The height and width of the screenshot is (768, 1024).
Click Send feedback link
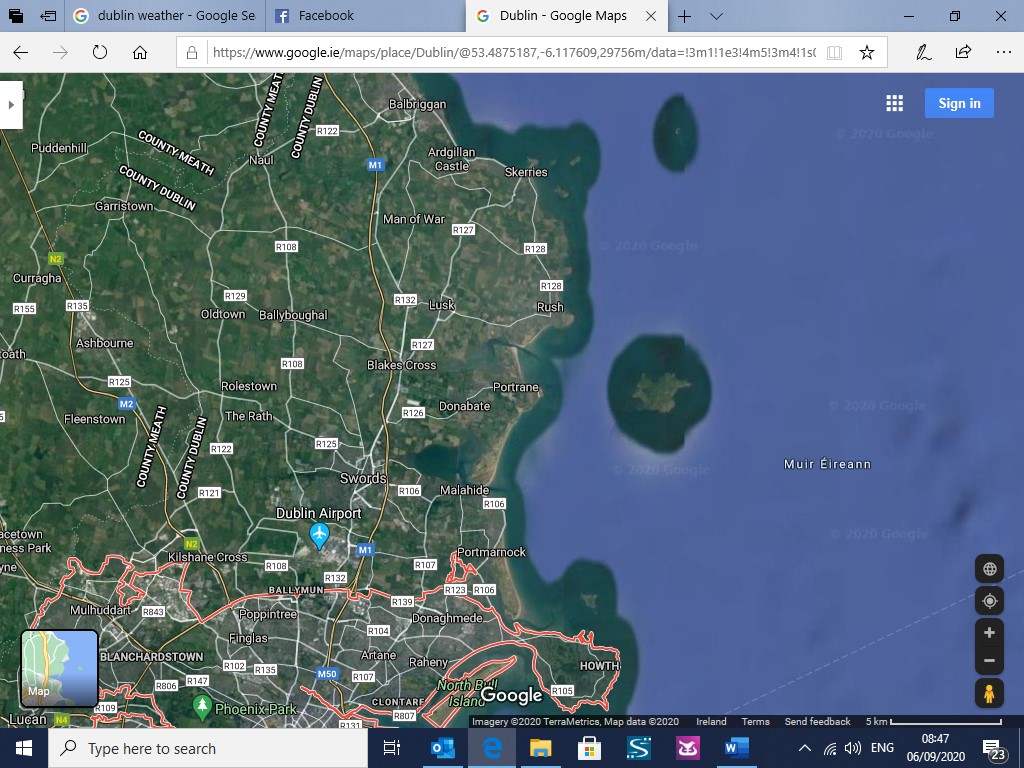point(817,722)
